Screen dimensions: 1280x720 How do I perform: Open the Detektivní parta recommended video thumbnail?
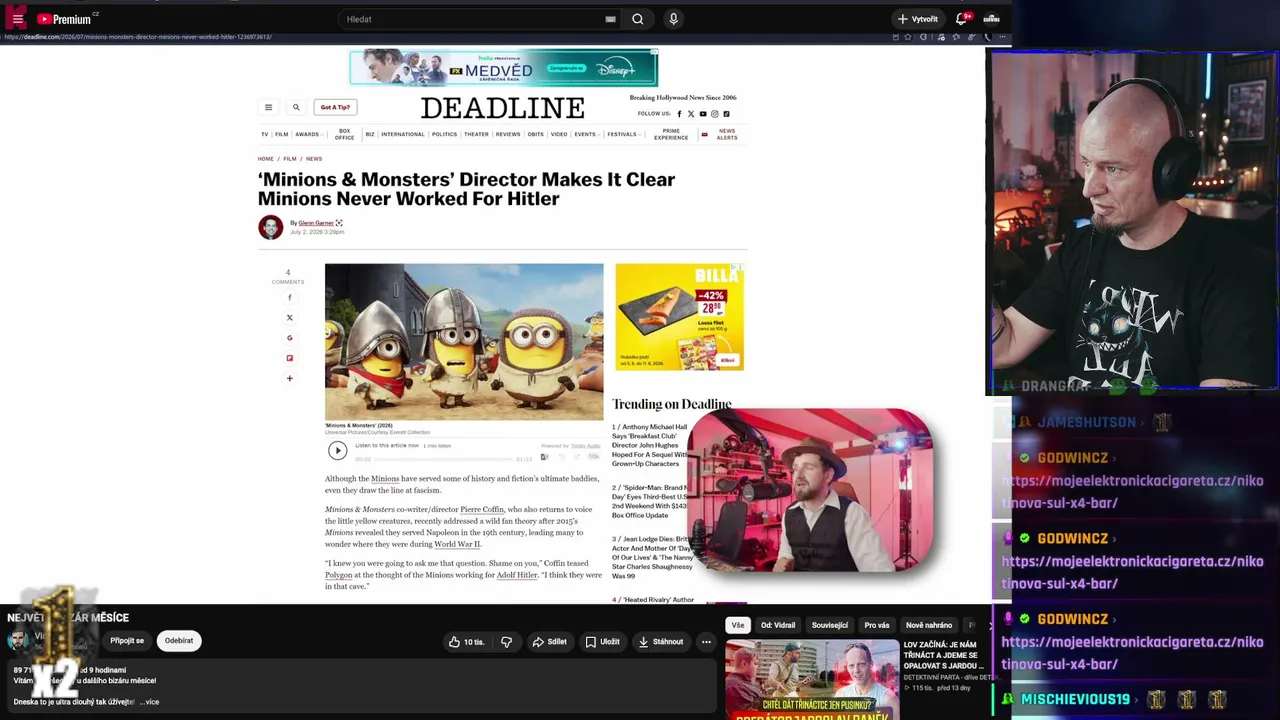pos(812,681)
